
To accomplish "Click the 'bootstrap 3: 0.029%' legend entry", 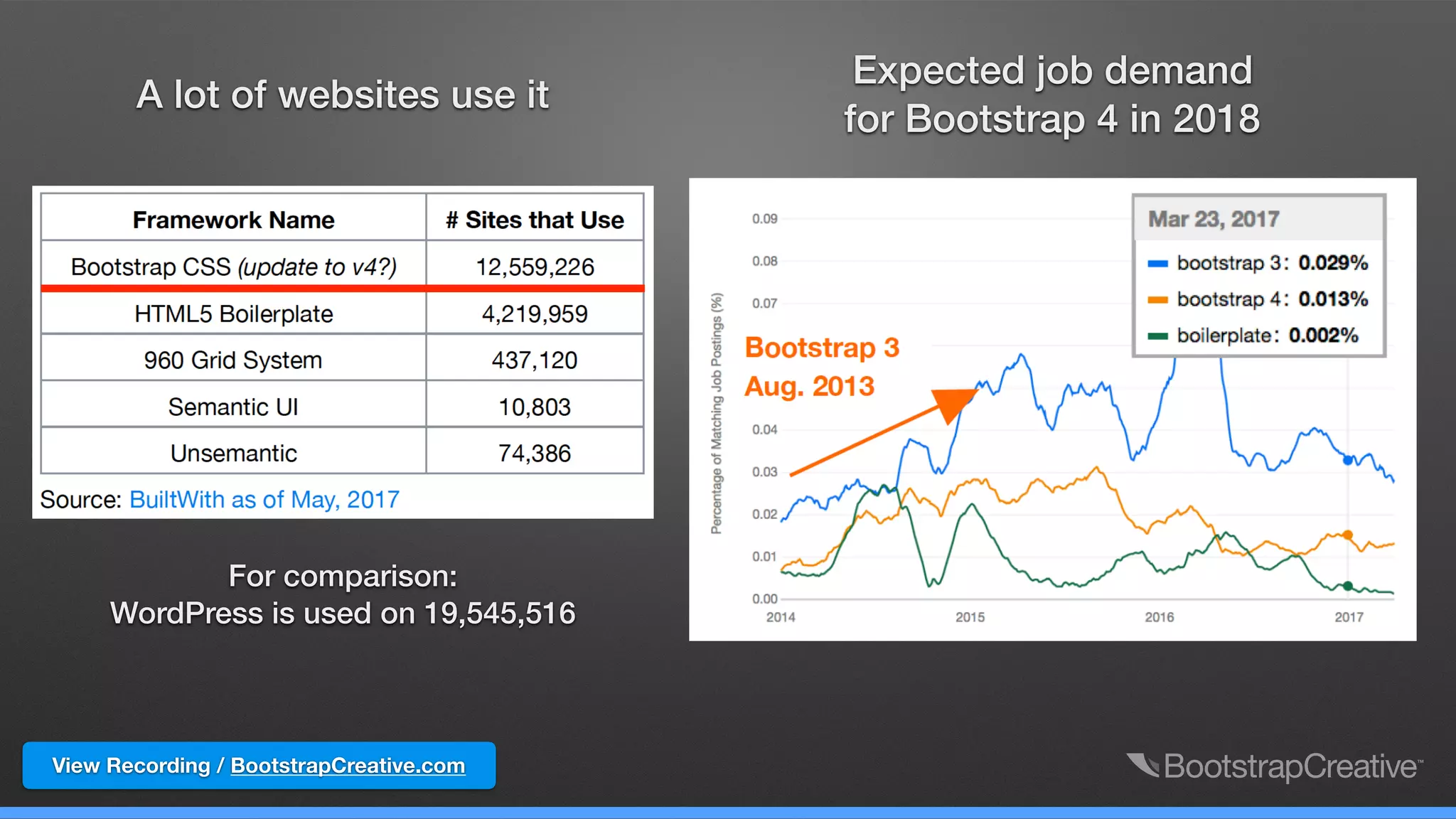I will click(x=1258, y=263).
